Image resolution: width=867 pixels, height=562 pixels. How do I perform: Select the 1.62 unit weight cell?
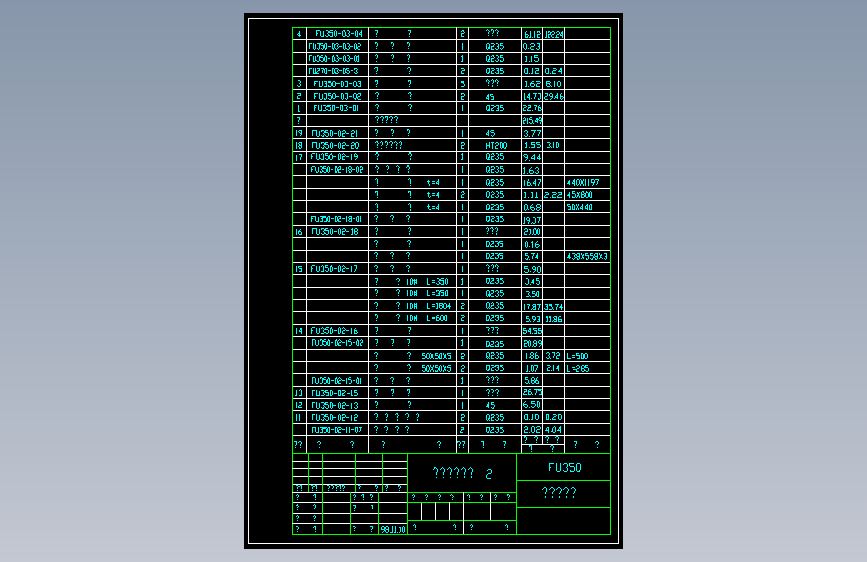click(x=532, y=84)
